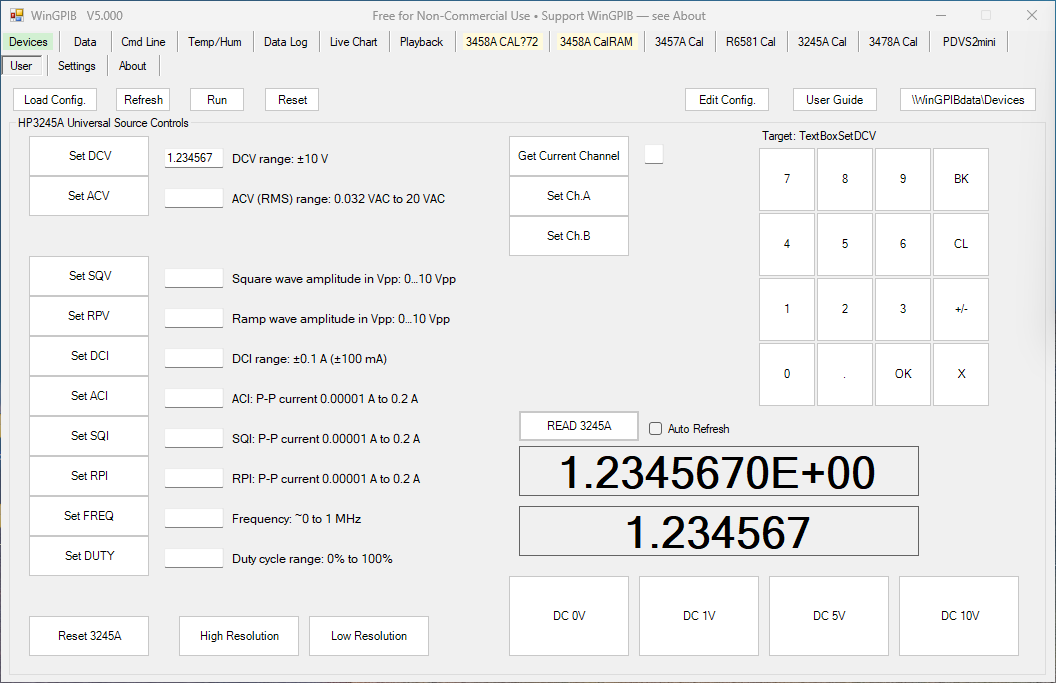Click the WinGPIB app icon in title bar
1056x683 pixels.
16,15
